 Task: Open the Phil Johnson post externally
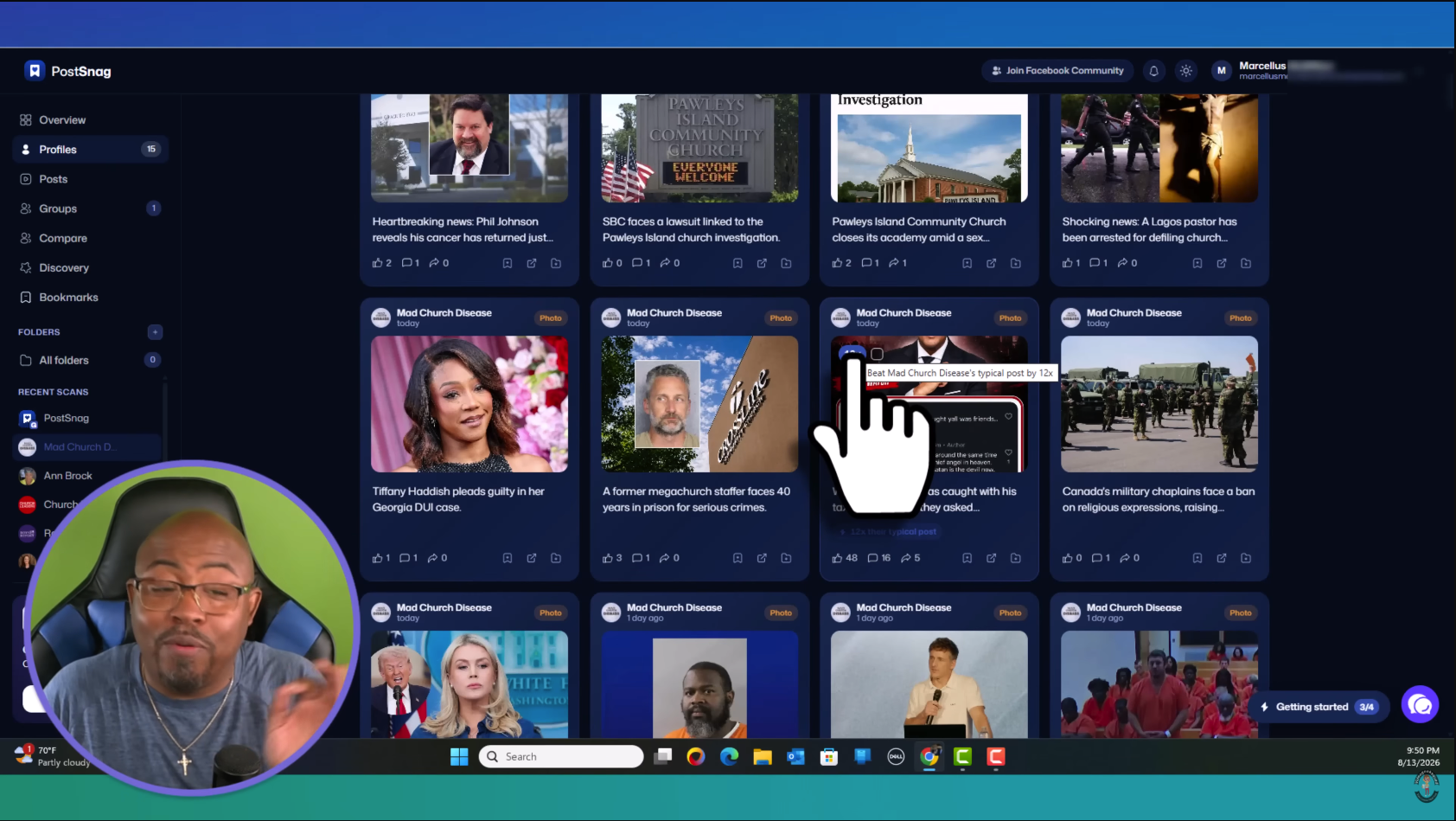coord(532,263)
